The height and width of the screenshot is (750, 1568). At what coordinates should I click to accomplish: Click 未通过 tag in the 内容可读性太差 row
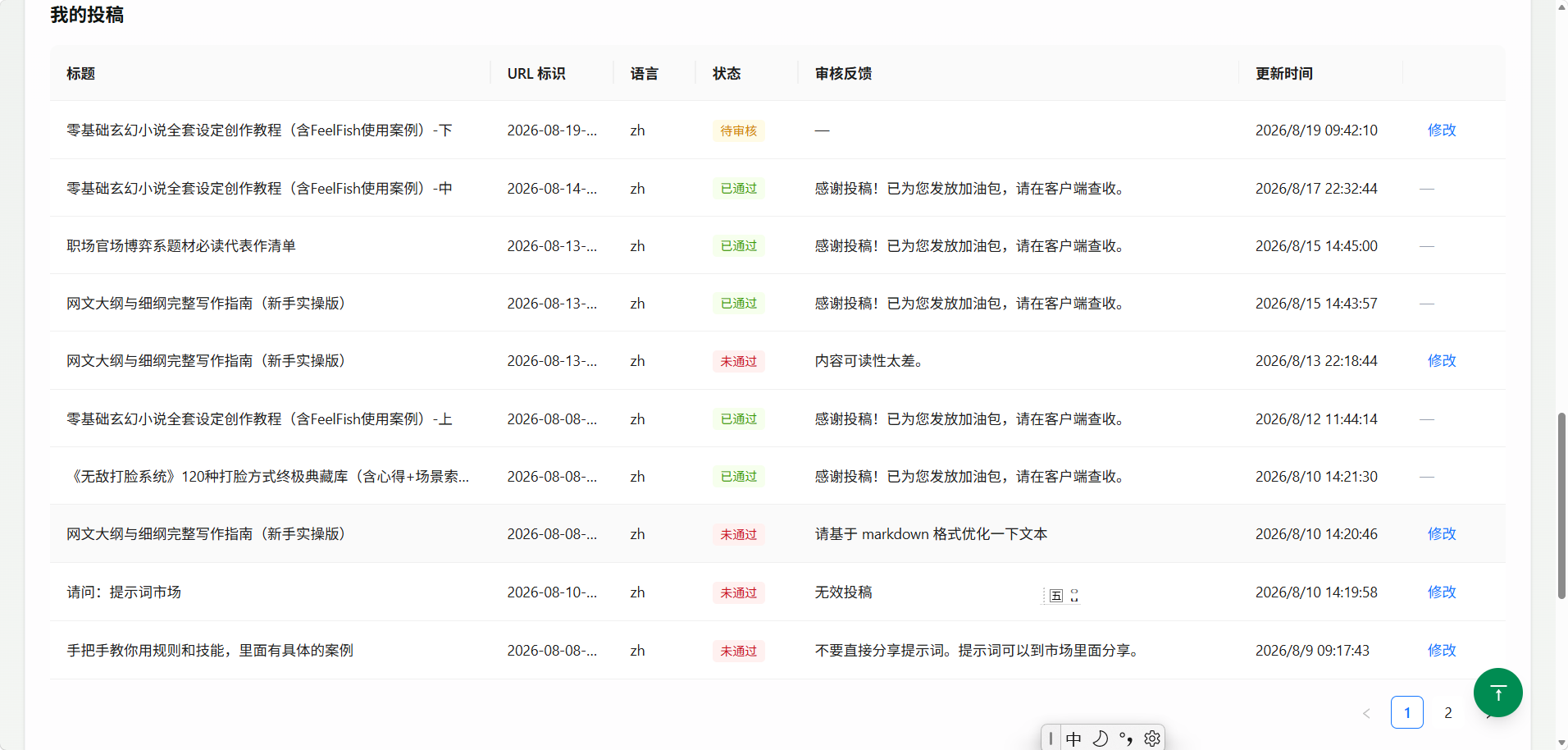click(x=739, y=361)
